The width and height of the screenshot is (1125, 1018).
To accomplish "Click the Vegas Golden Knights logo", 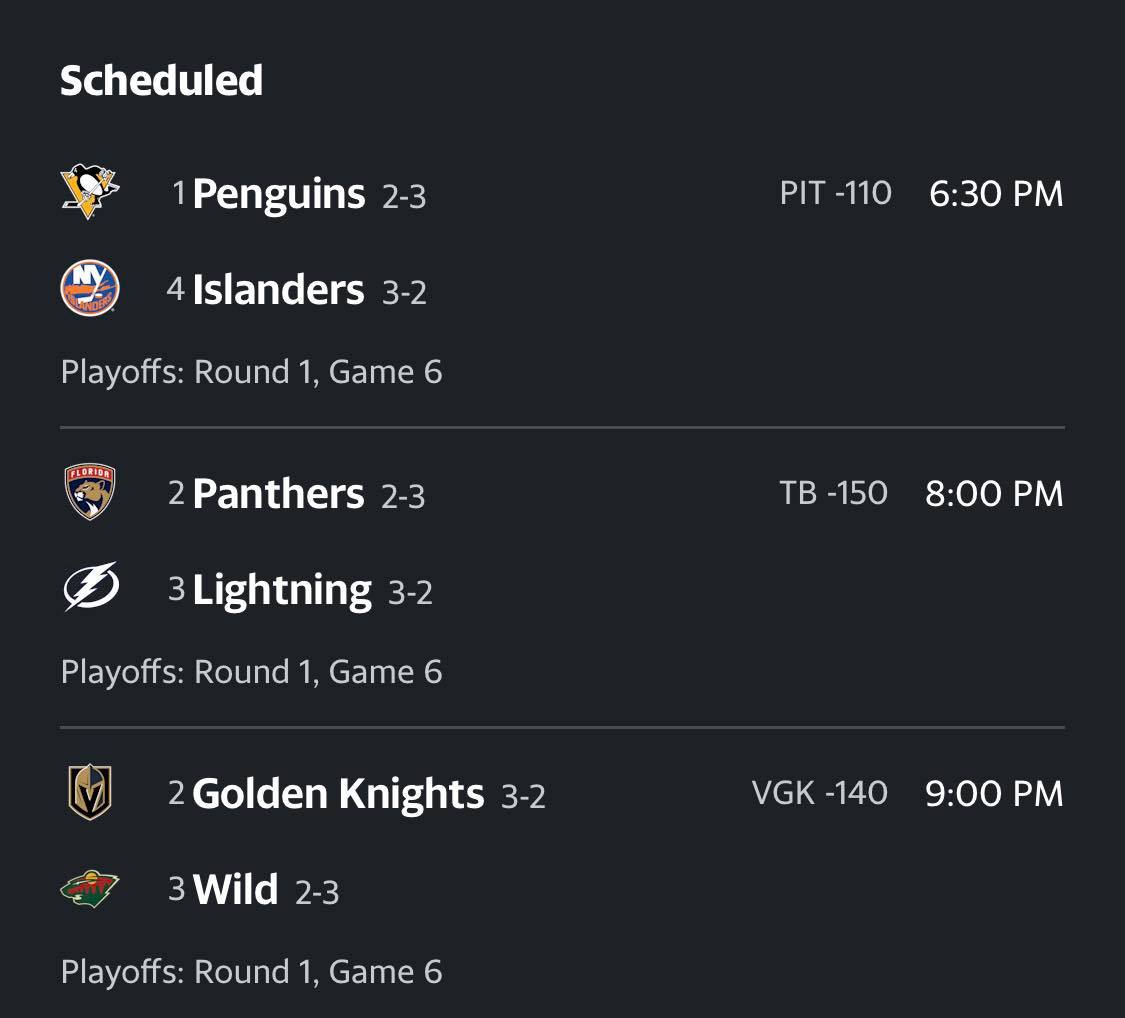I will [x=90, y=792].
